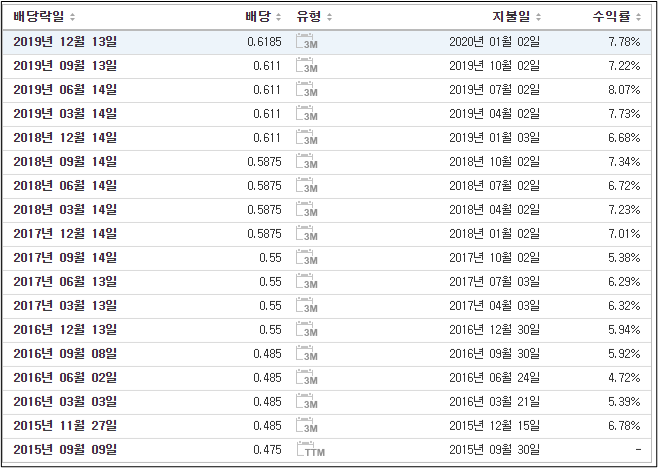Click 3M calendar icon in 2019년 03월 14일 row
The image size is (658, 468).
(306, 113)
